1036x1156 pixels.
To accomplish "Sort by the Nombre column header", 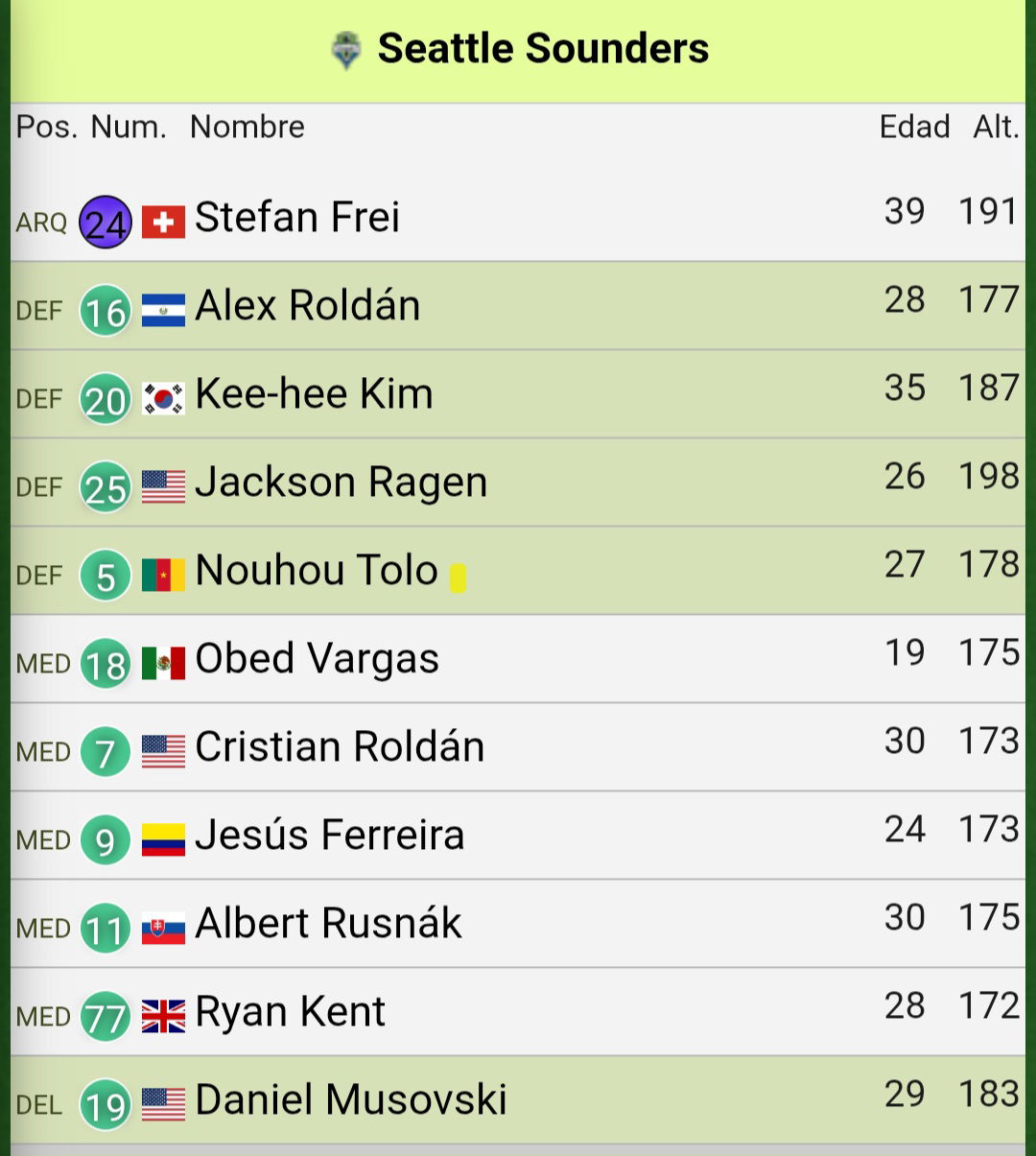I will [247, 127].
